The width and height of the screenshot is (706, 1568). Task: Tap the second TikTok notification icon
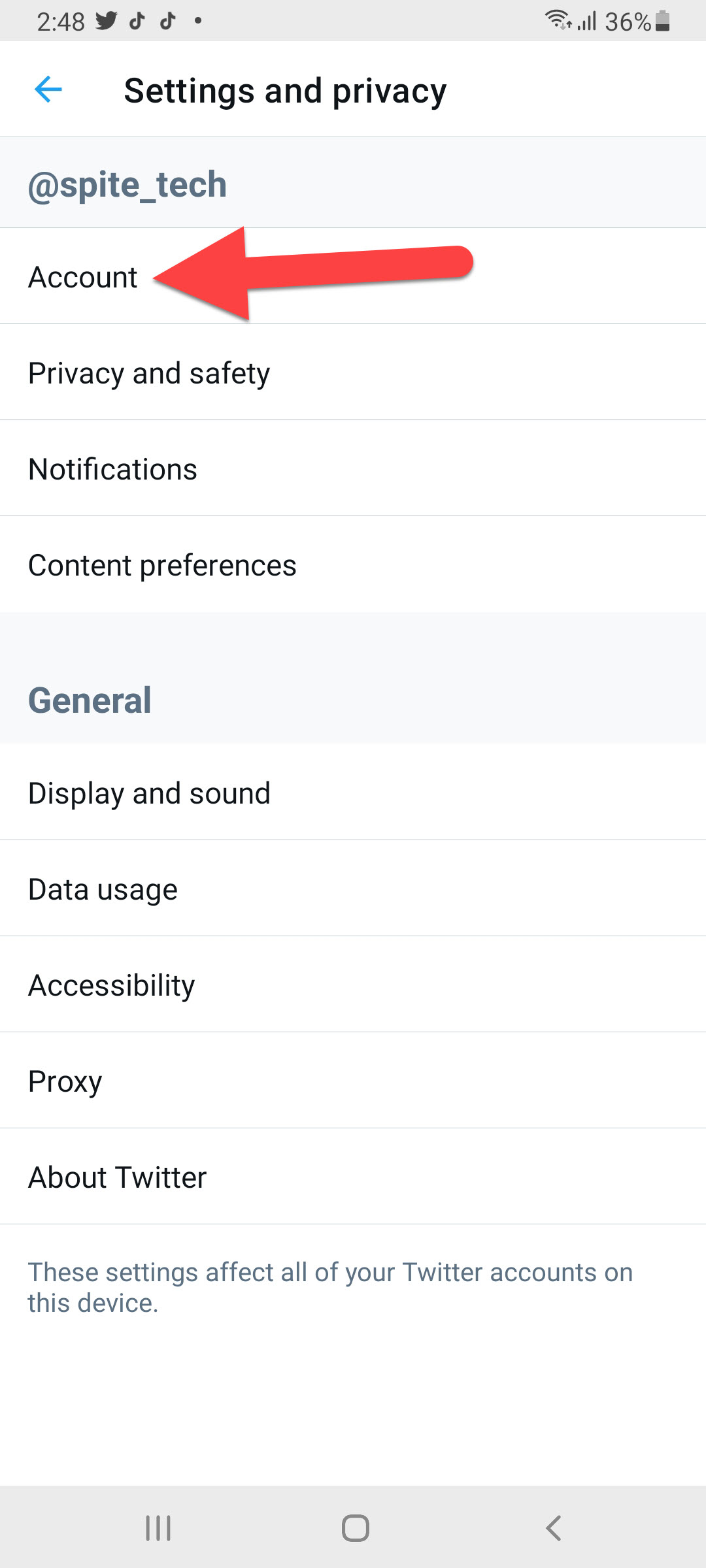pyautogui.click(x=168, y=21)
